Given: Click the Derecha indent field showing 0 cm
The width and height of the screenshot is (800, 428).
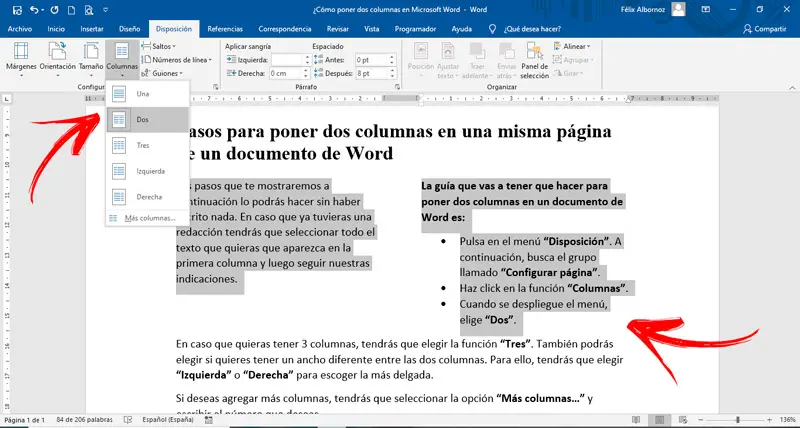Looking at the screenshot, I should tap(287, 73).
